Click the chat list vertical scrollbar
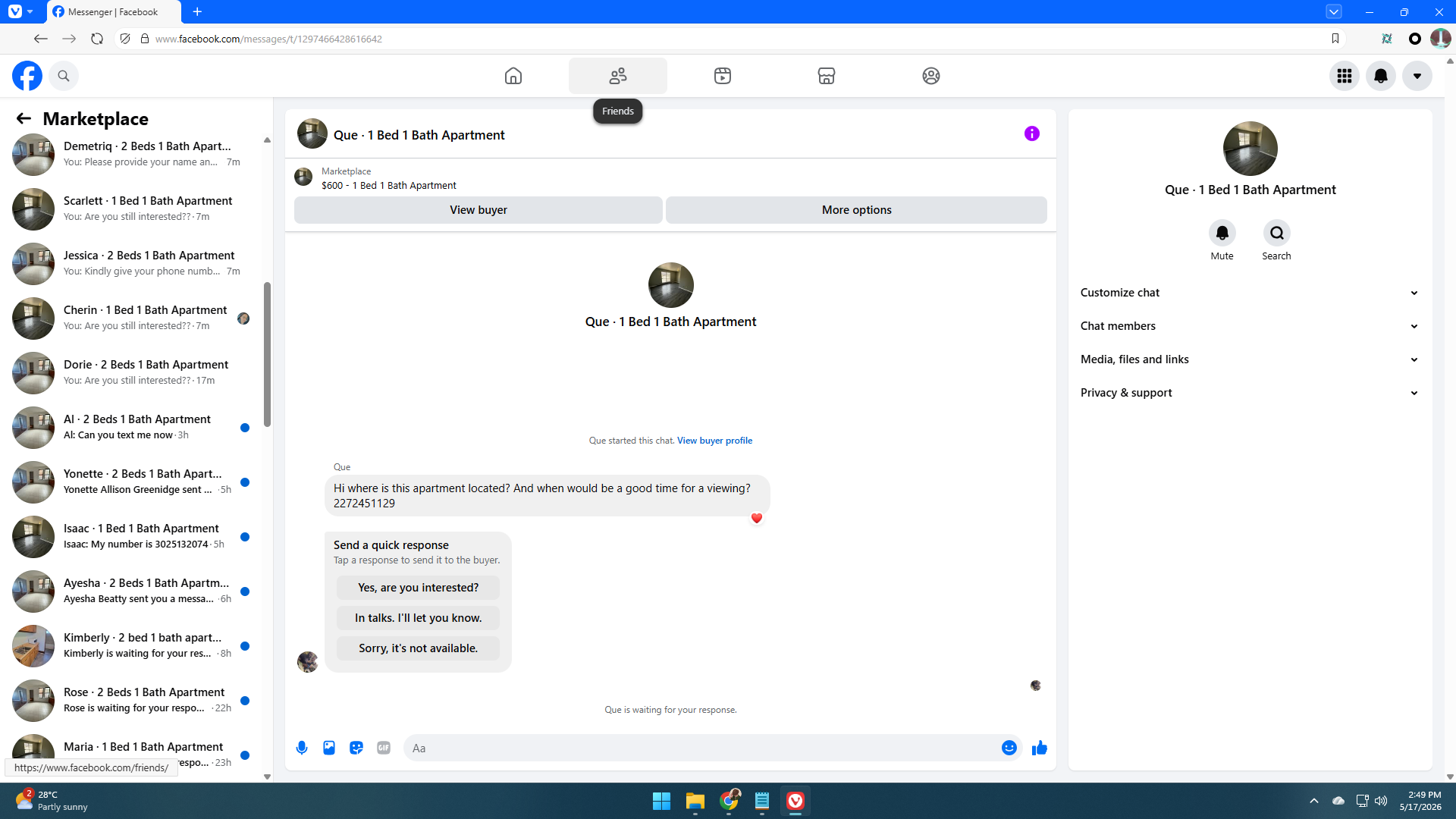This screenshot has width=1456, height=819. pyautogui.click(x=267, y=354)
